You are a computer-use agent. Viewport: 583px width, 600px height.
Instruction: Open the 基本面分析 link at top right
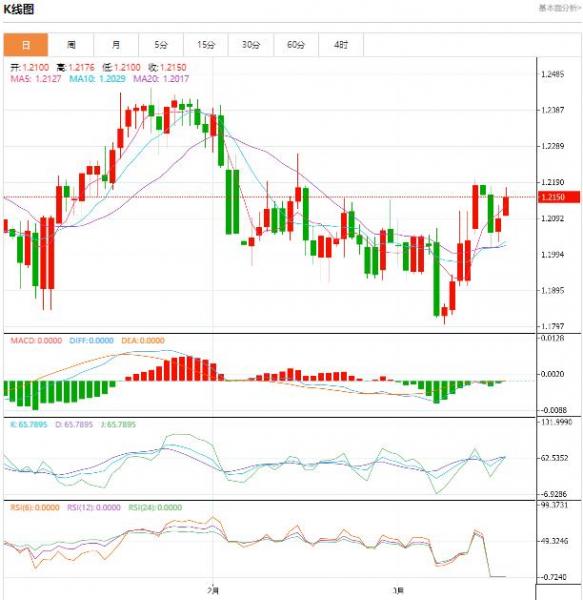point(560,8)
